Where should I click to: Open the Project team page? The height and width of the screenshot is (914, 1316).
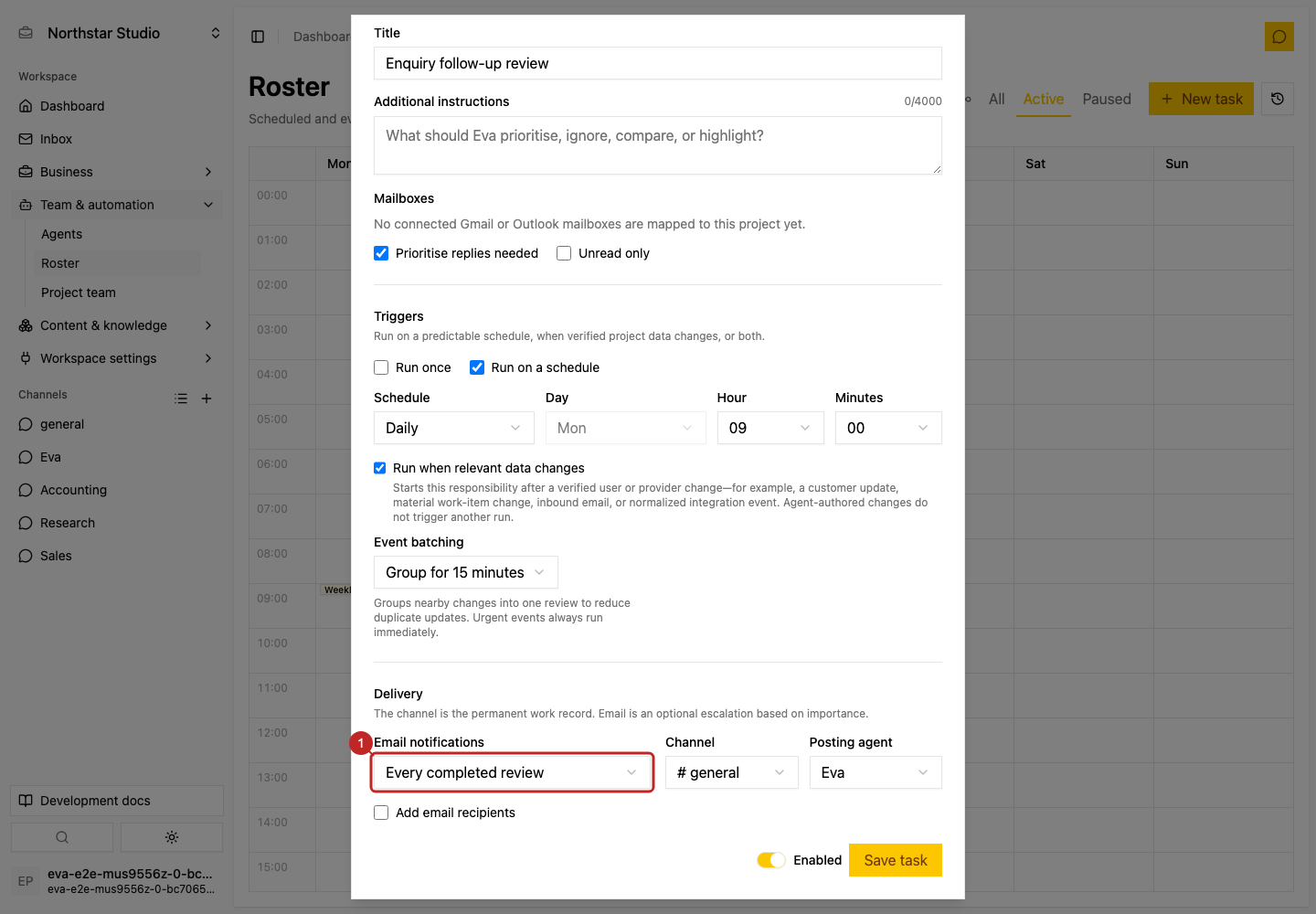click(x=117, y=292)
